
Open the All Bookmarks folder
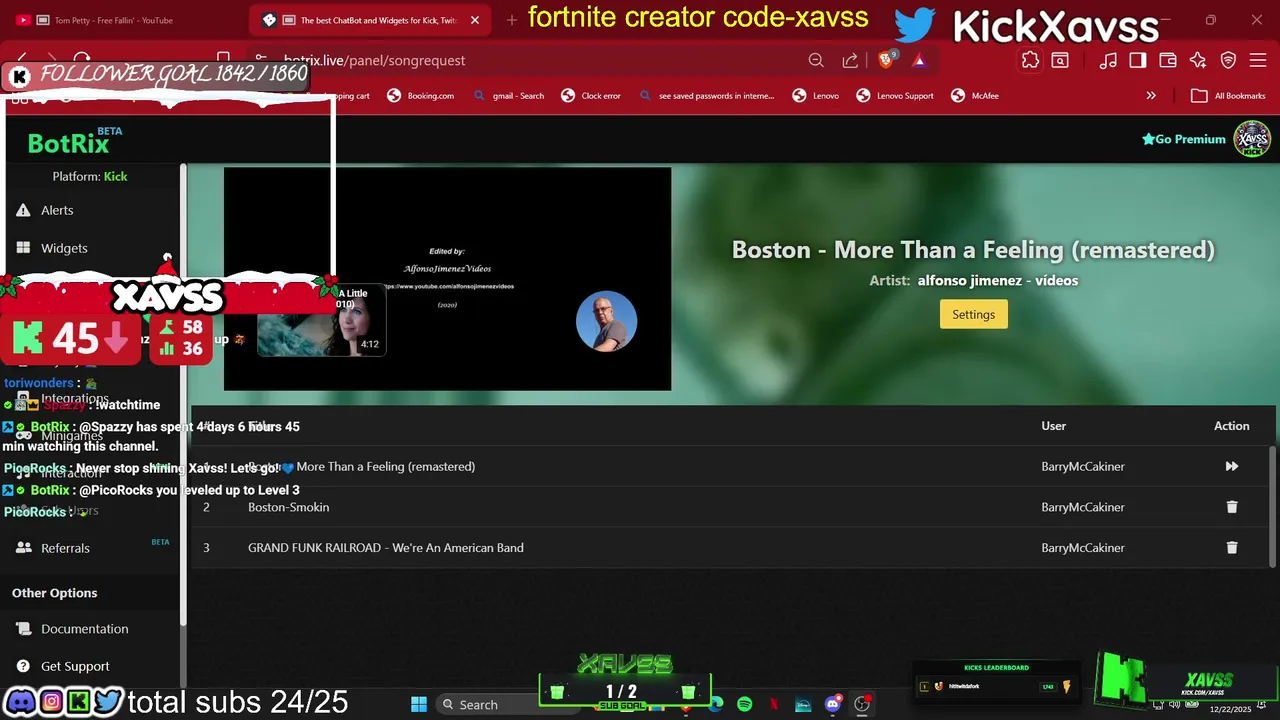1228,96
